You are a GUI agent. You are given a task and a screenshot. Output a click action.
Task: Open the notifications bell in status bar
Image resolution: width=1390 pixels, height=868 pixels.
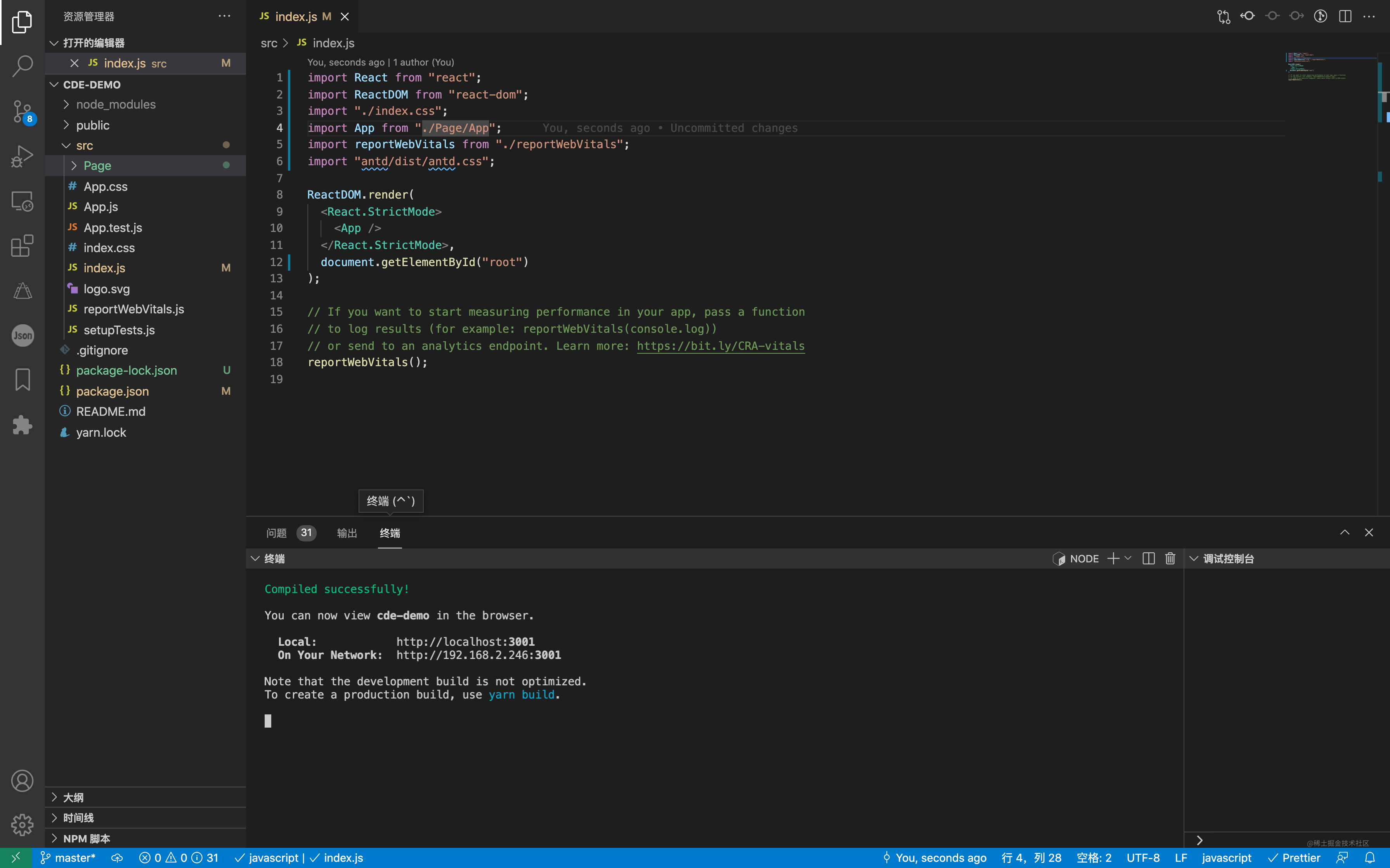coord(1369,858)
